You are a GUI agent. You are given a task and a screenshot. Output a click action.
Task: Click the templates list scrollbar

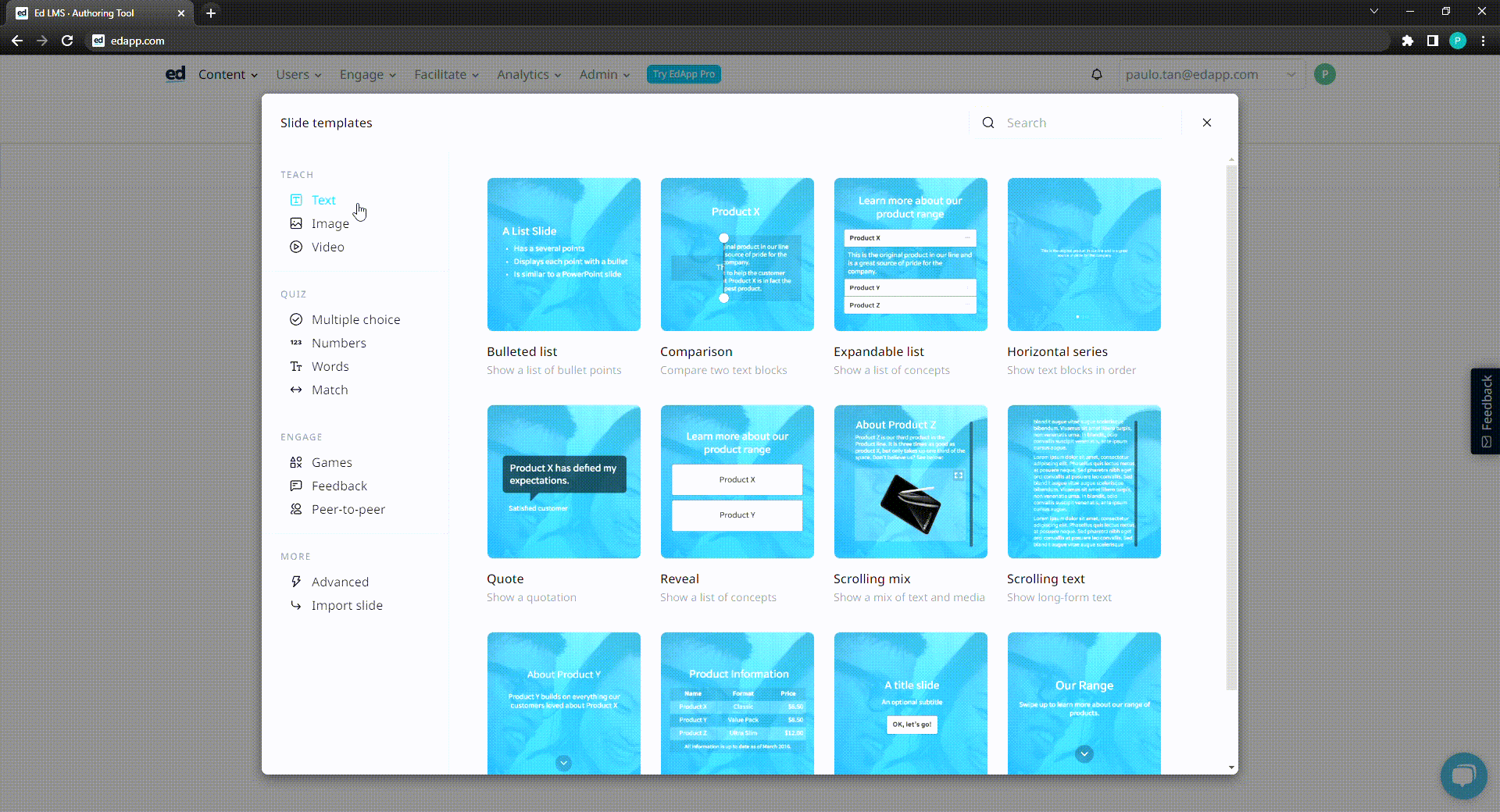[1232, 427]
